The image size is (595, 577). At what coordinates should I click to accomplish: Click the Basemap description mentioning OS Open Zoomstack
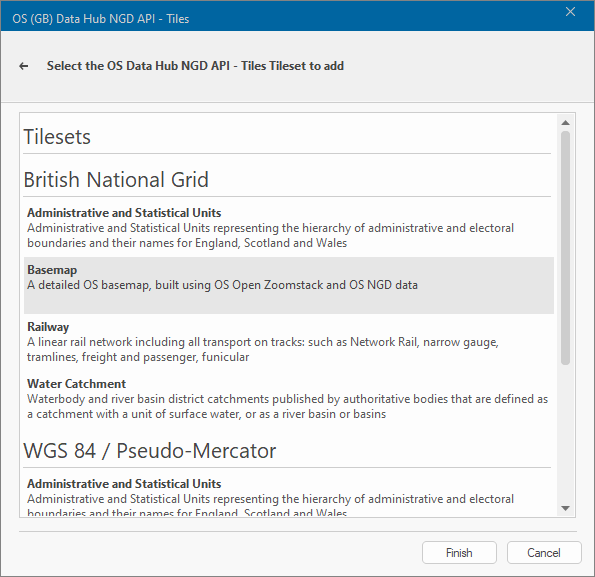pyautogui.click(x=222, y=285)
